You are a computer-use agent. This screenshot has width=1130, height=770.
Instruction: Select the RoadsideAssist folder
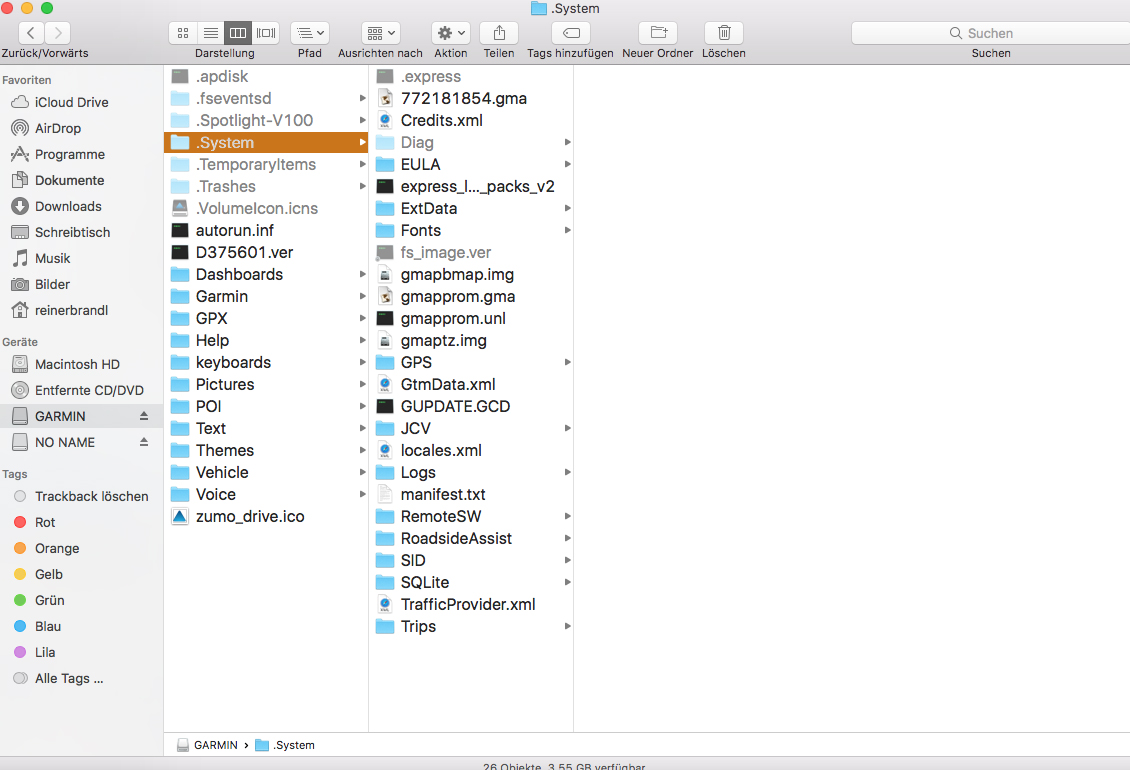[x=471, y=538]
